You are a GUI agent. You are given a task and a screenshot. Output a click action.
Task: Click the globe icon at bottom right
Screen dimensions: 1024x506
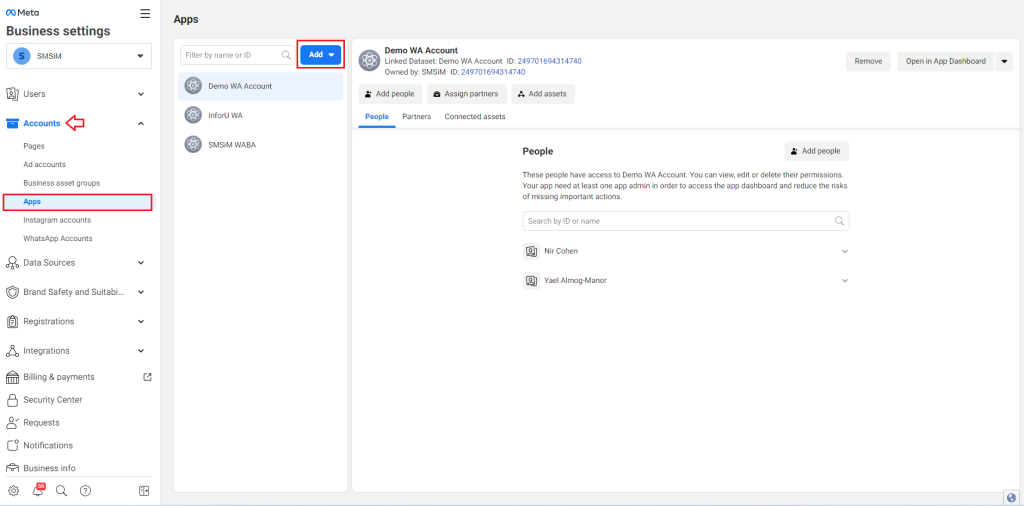pos(1011,498)
